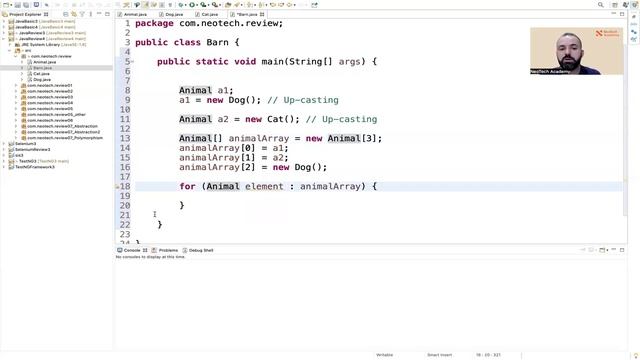Minimize the Project Explorer panel
640x360 pixels.
pyautogui.click(x=99, y=14)
